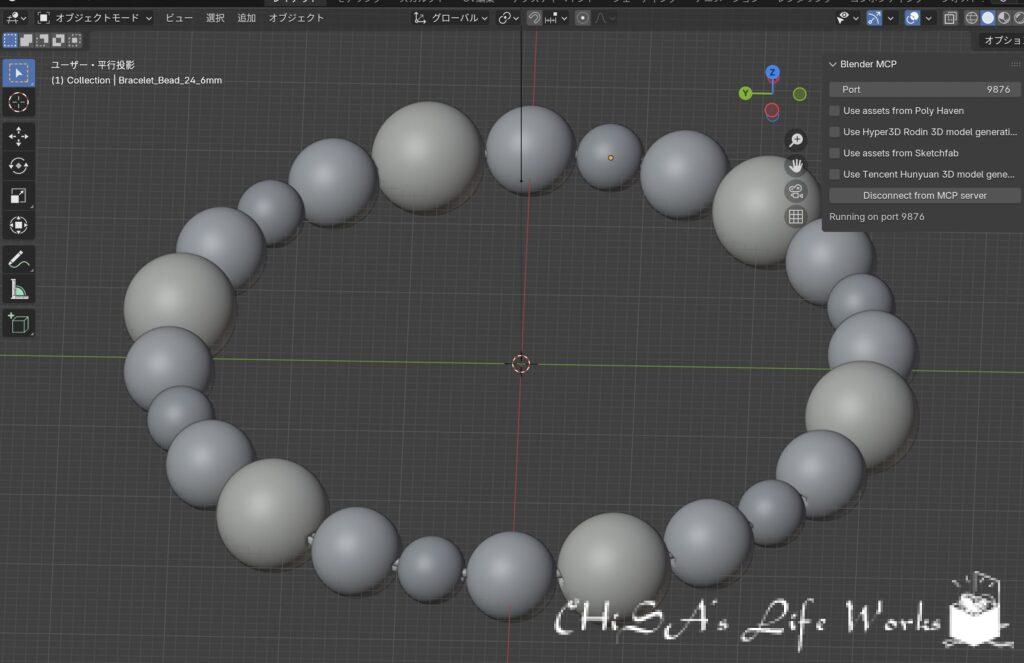The height and width of the screenshot is (663, 1024).
Task: Open the object visibility and selectability dropdown
Action: click(x=847, y=18)
